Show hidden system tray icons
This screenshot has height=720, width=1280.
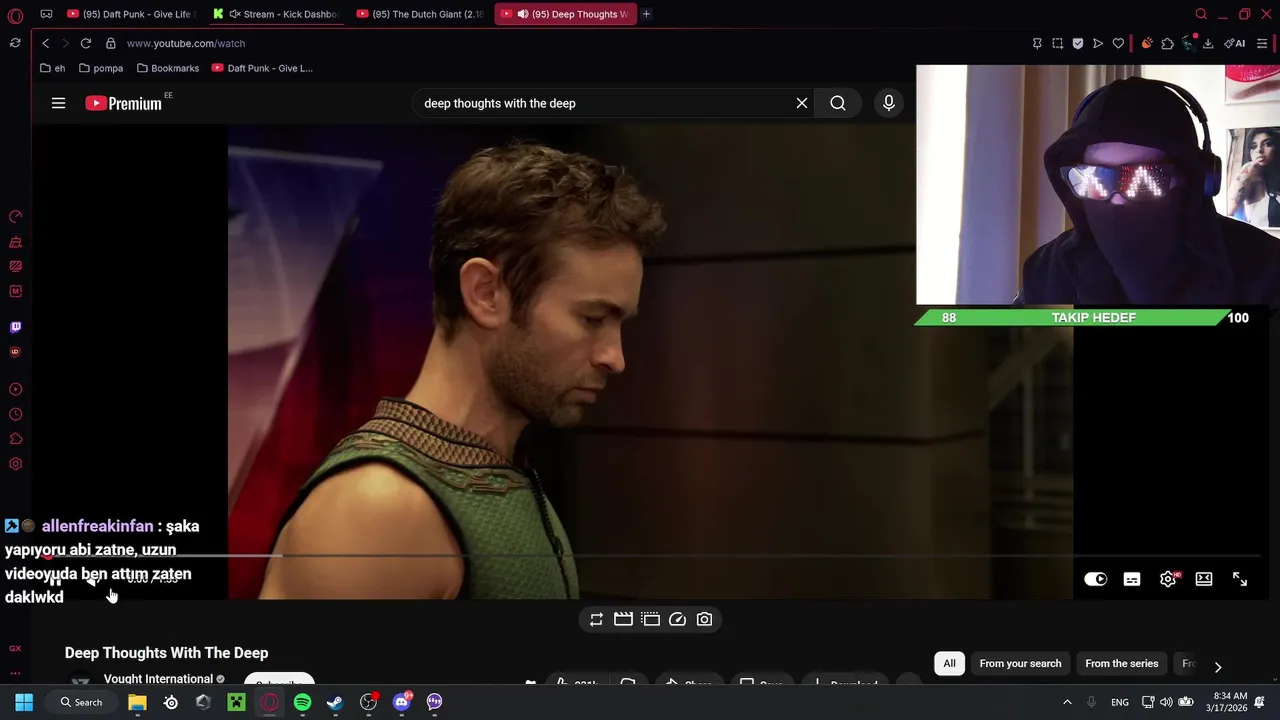(x=1066, y=702)
